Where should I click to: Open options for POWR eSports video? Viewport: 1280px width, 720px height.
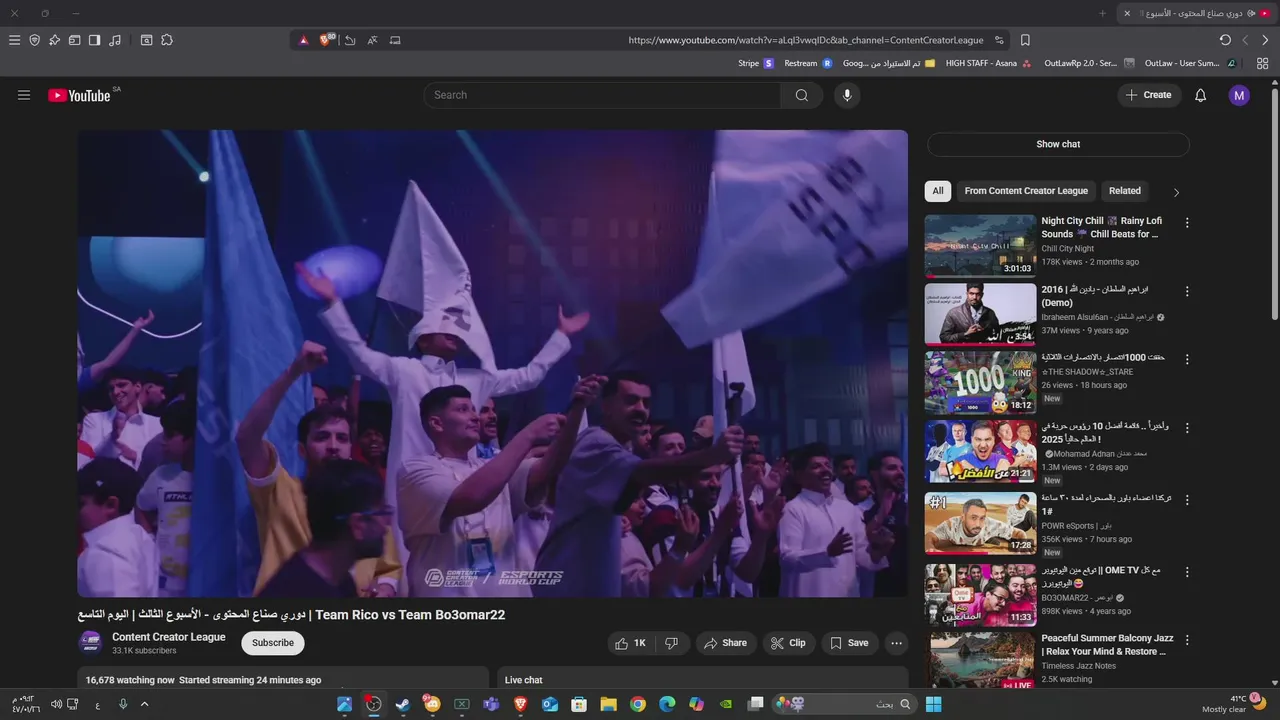(1187, 499)
